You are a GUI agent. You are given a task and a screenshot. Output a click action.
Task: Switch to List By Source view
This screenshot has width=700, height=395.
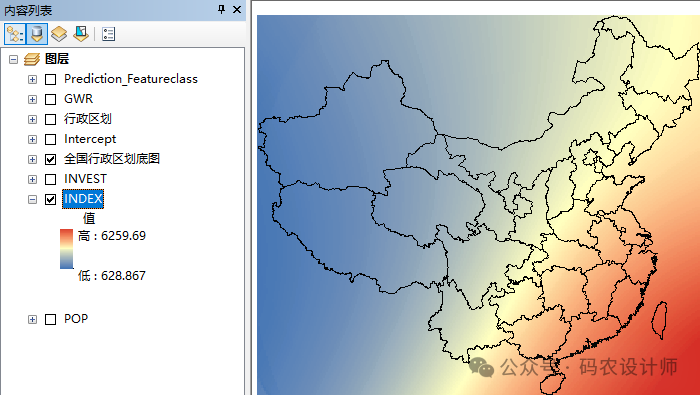click(x=37, y=34)
